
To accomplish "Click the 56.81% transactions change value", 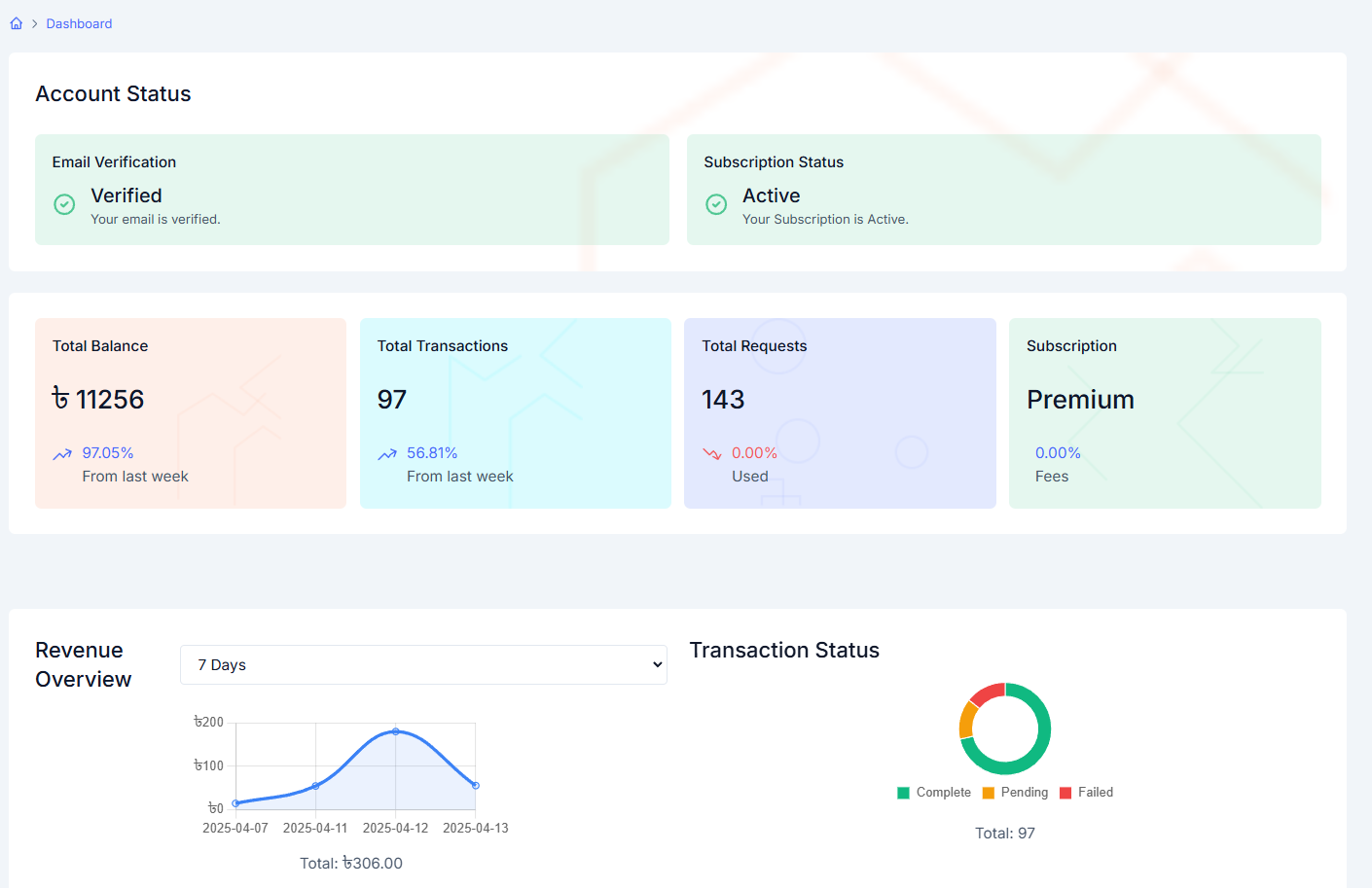I will [432, 453].
